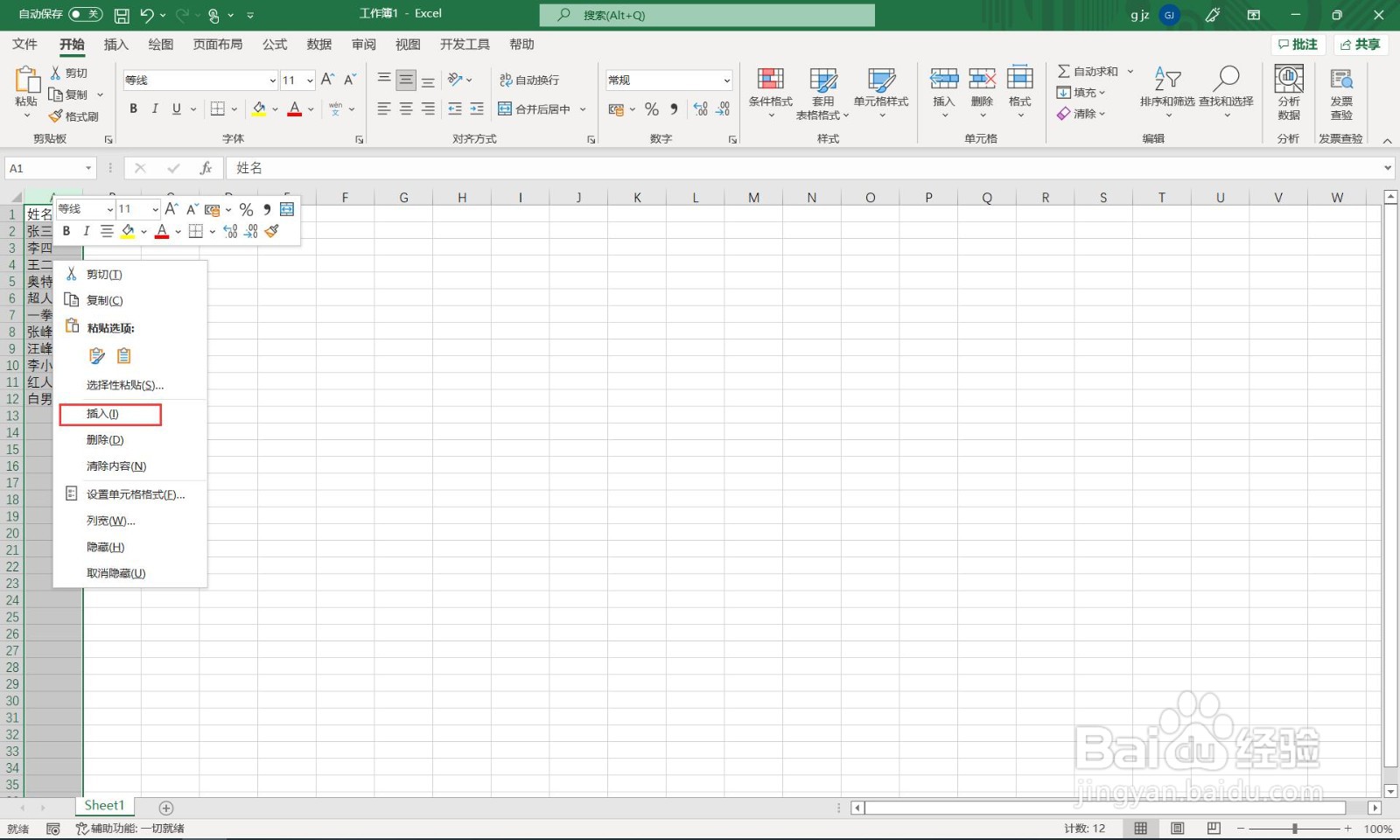This screenshot has width=1400, height=840.
Task: Open the Fill (填充) dropdown
Action: coord(1081,93)
